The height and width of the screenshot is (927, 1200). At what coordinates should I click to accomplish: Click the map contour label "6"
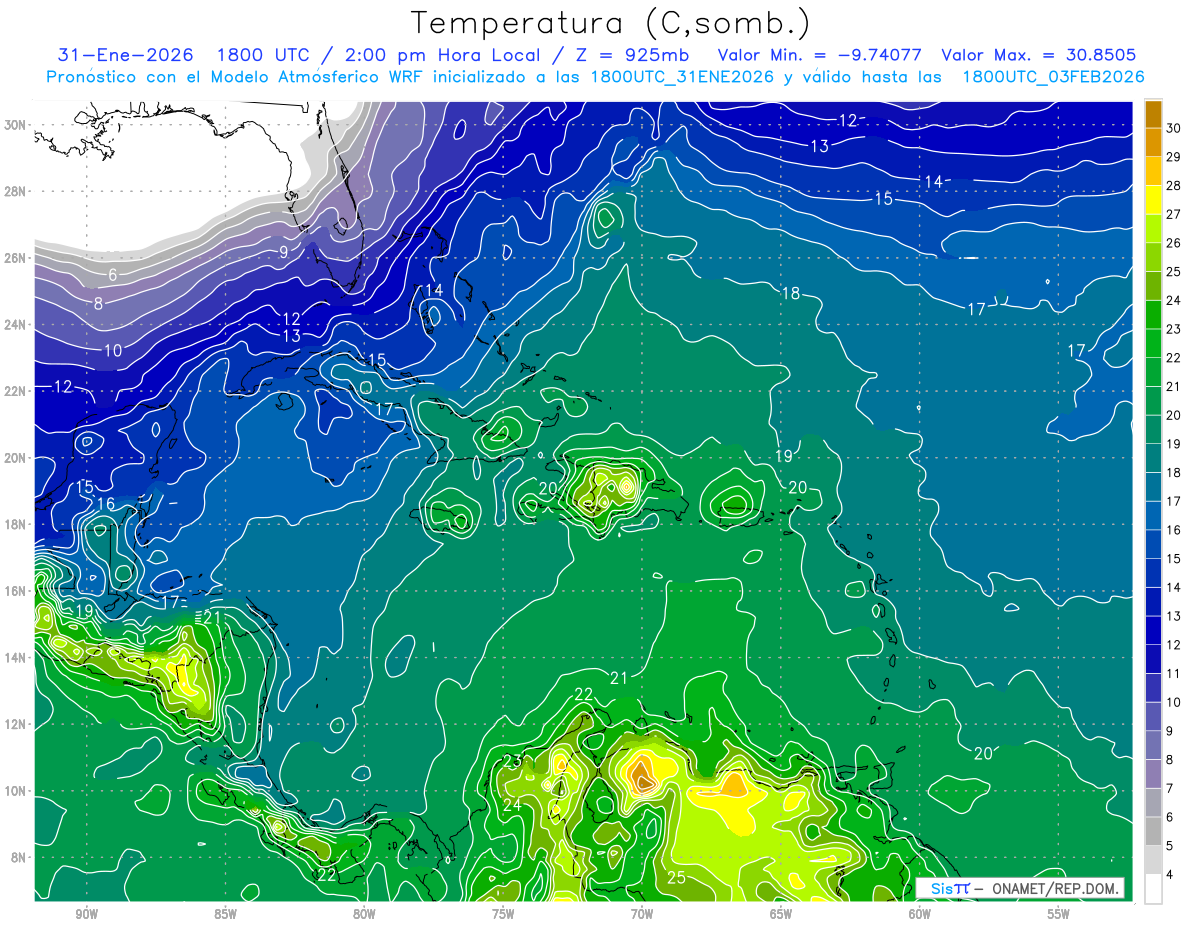point(113,274)
